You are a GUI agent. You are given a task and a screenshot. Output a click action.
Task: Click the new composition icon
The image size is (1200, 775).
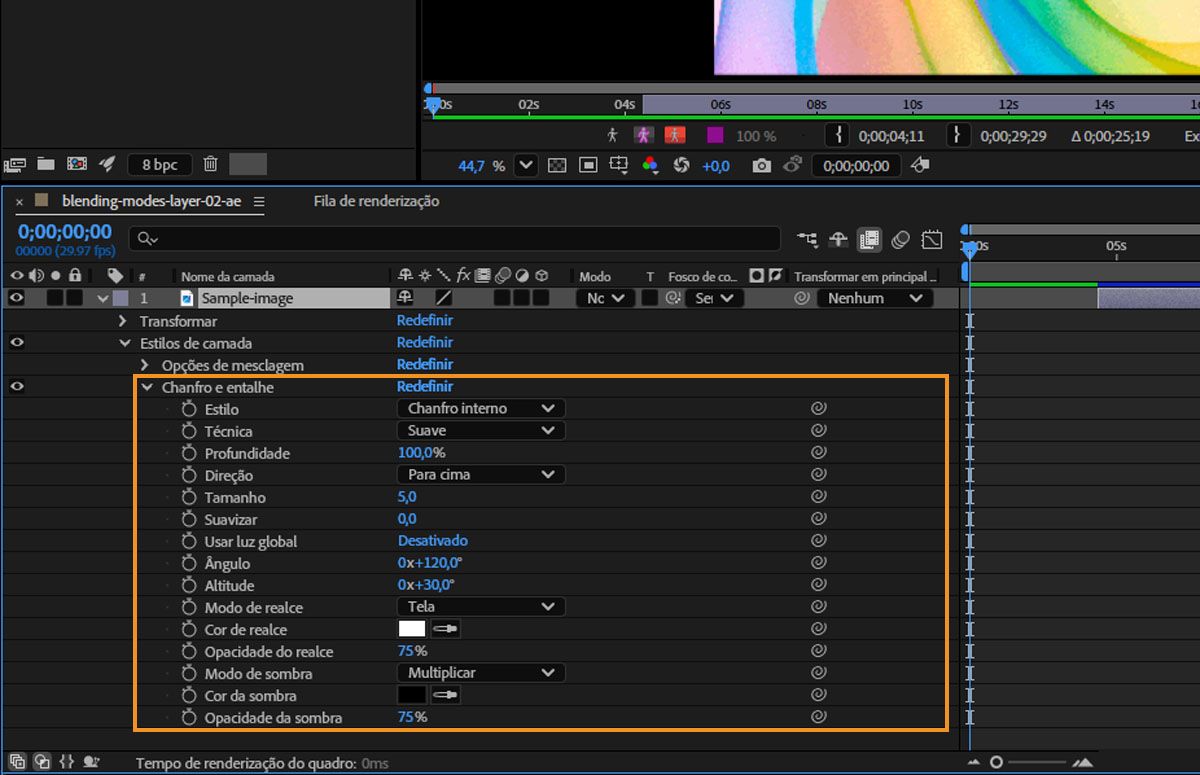pos(77,164)
